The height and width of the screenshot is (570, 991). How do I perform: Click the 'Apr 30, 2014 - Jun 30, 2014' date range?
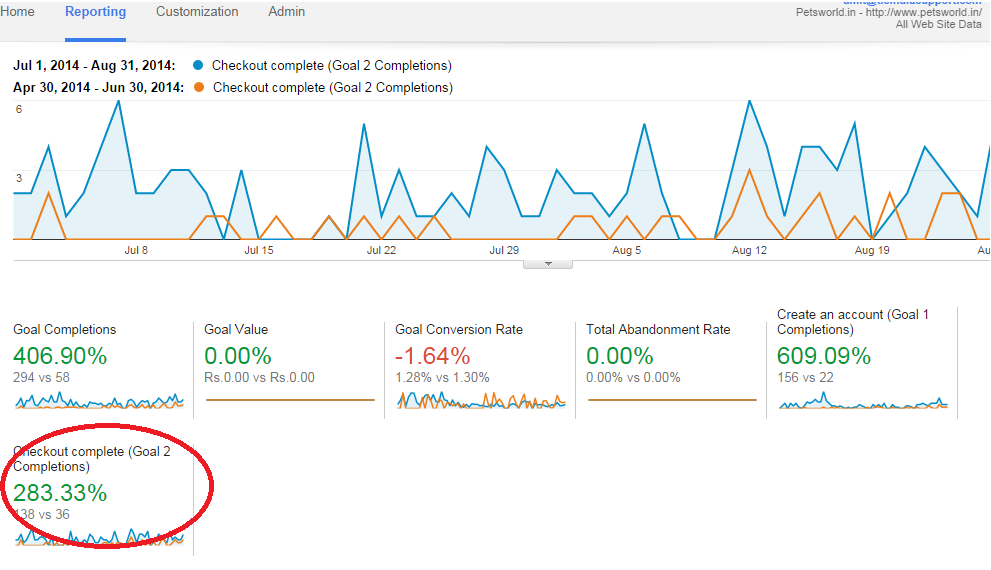point(99,87)
